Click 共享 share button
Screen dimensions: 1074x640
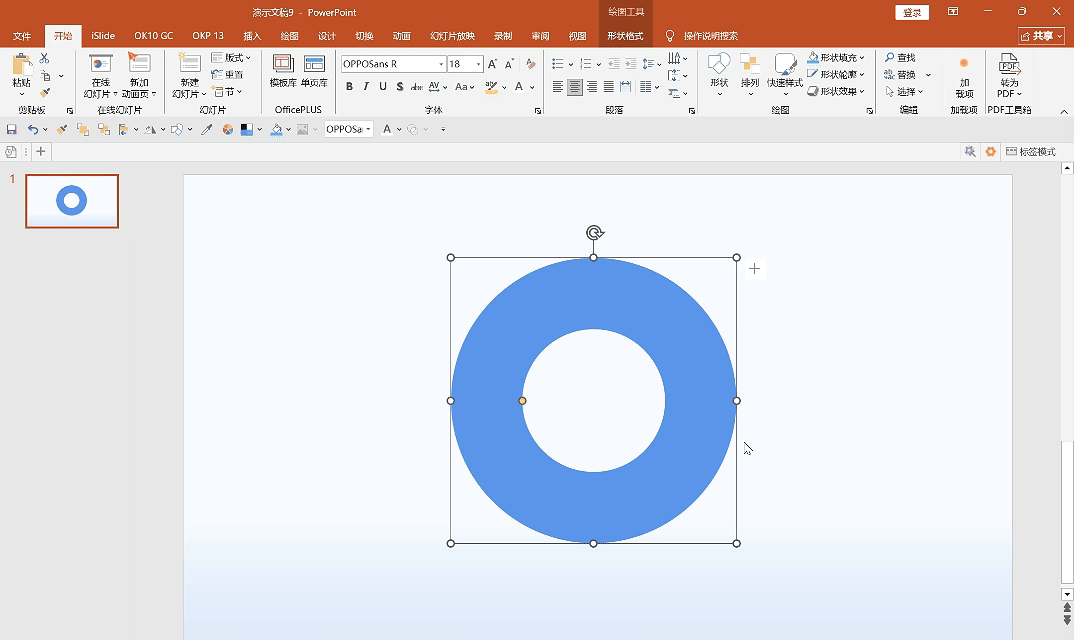click(1041, 36)
